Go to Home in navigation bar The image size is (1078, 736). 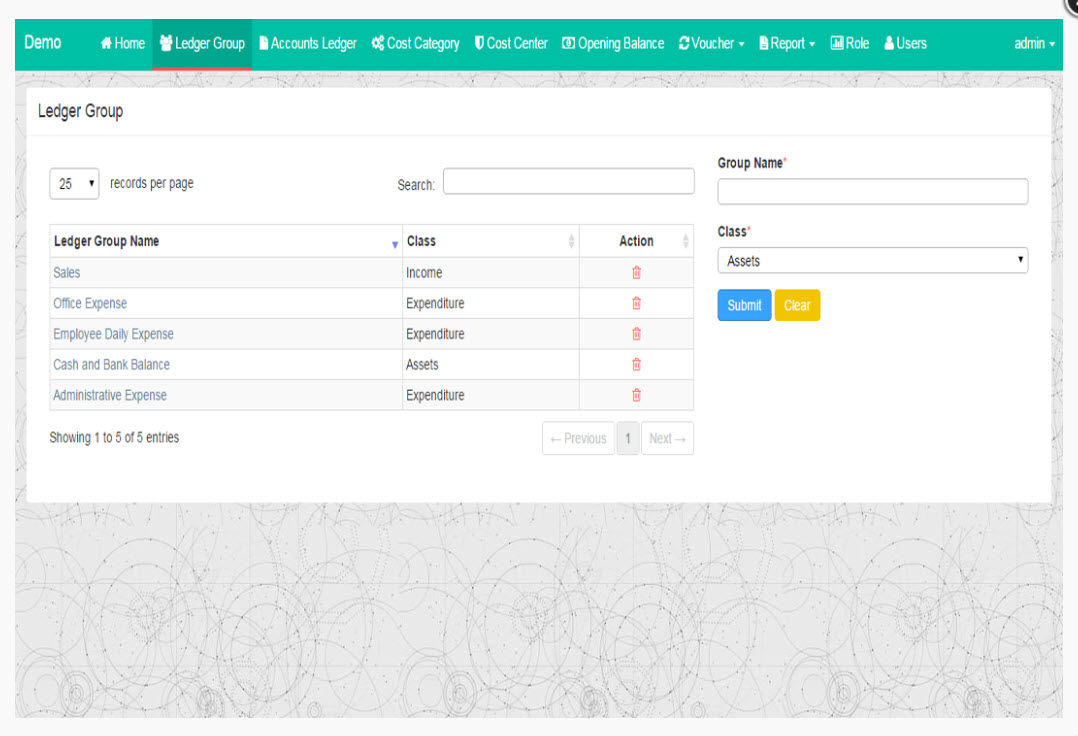tap(122, 44)
